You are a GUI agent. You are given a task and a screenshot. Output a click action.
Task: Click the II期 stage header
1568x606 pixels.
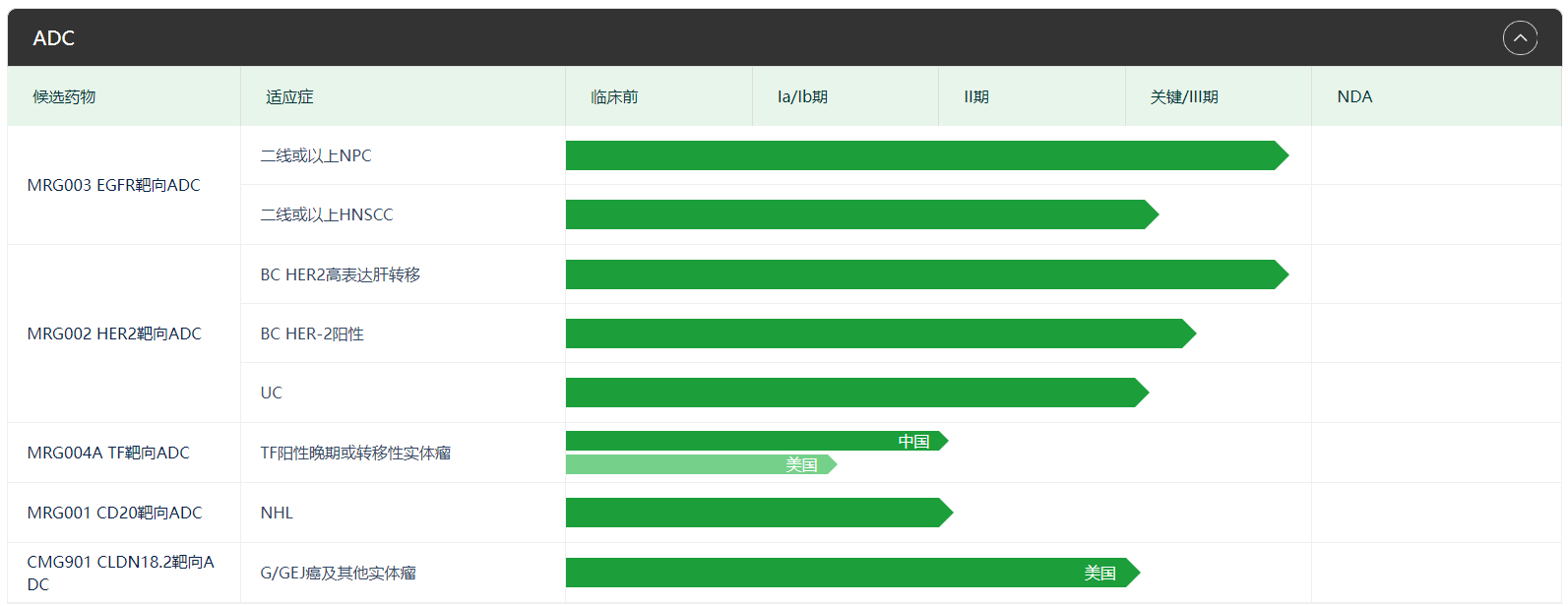[976, 96]
